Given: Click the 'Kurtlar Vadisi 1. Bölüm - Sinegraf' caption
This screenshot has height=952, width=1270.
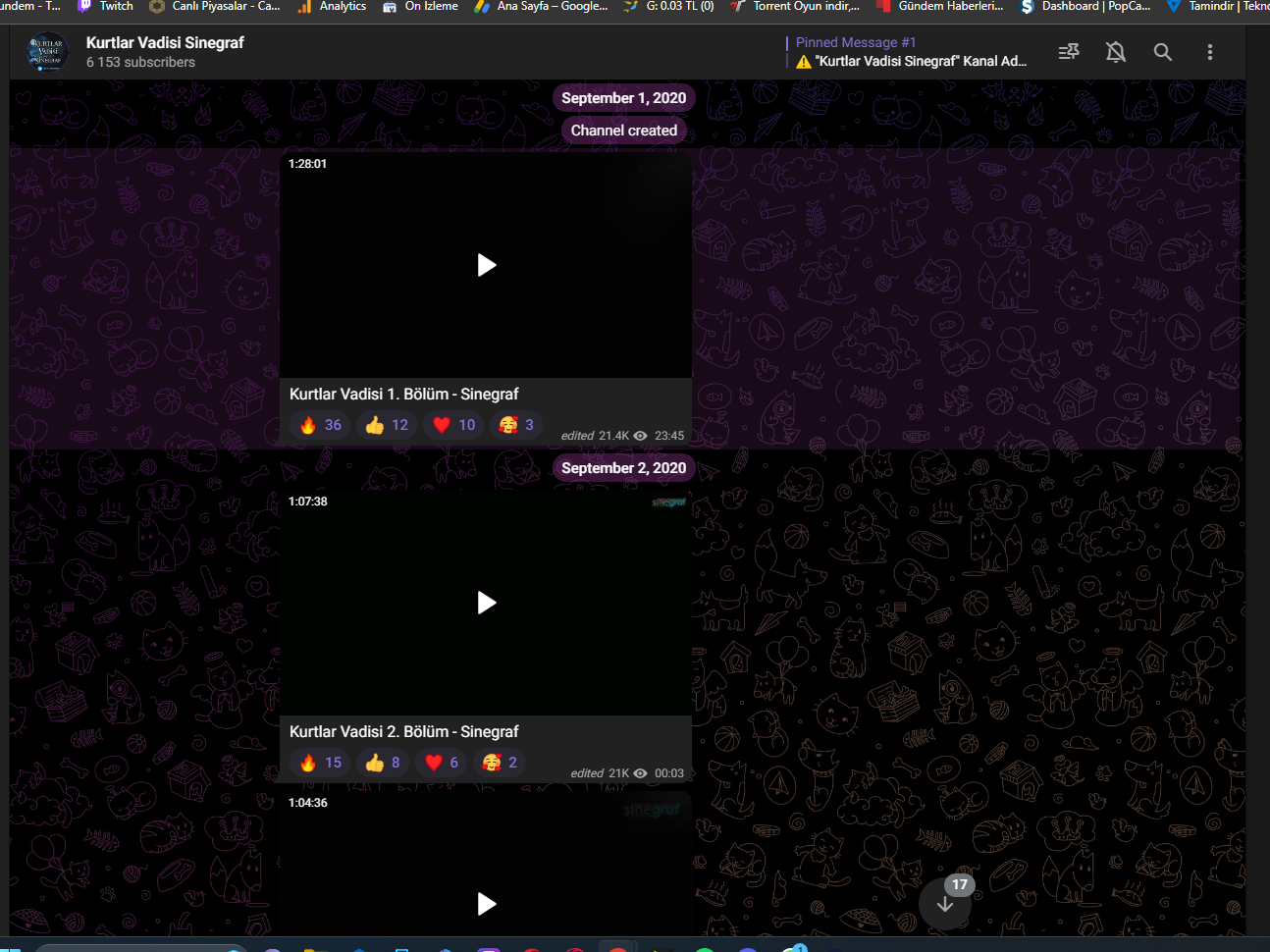Looking at the screenshot, I should (404, 395).
